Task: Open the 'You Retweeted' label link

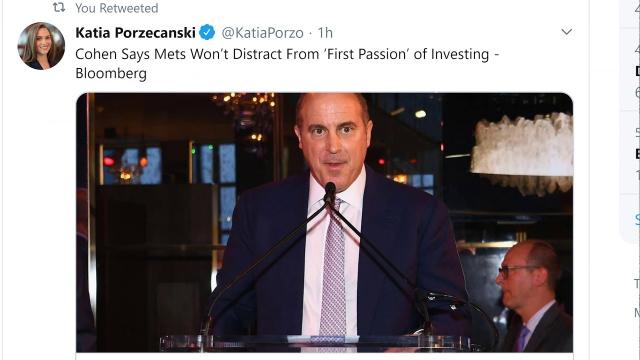Action: 116,8
